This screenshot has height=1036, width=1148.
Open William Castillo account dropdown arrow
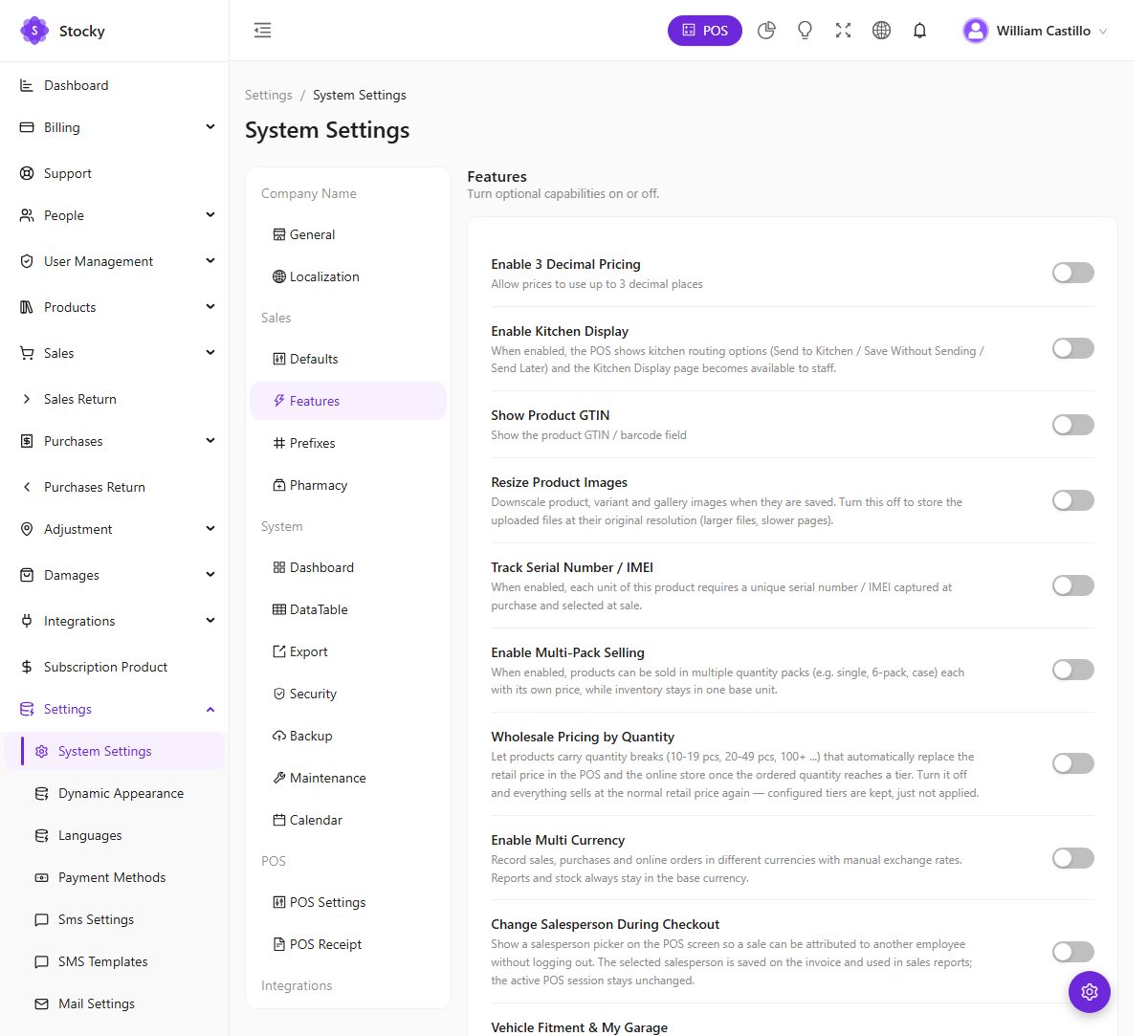1103,32
